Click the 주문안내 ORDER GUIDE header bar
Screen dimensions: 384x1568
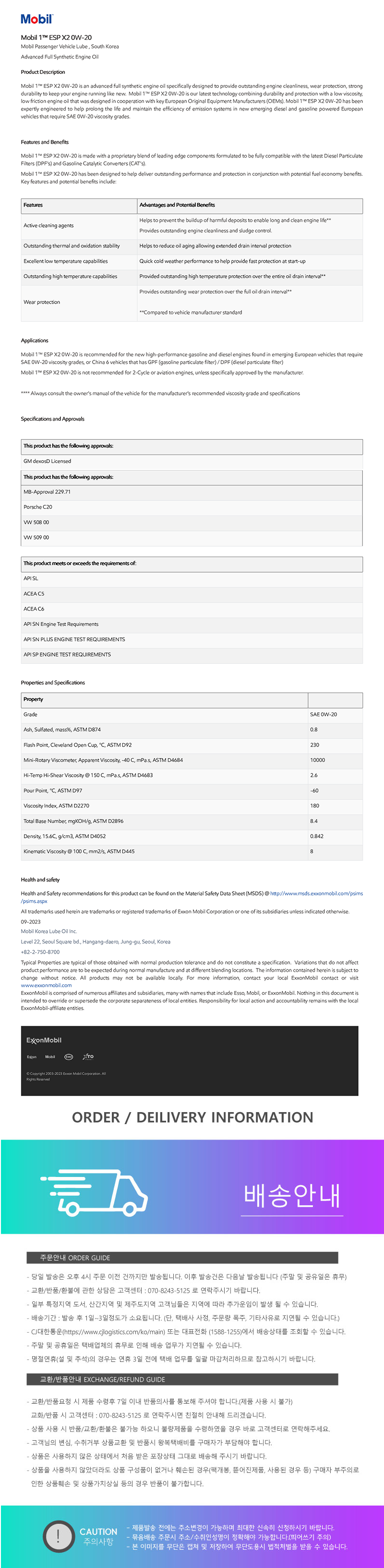[182, 1258]
